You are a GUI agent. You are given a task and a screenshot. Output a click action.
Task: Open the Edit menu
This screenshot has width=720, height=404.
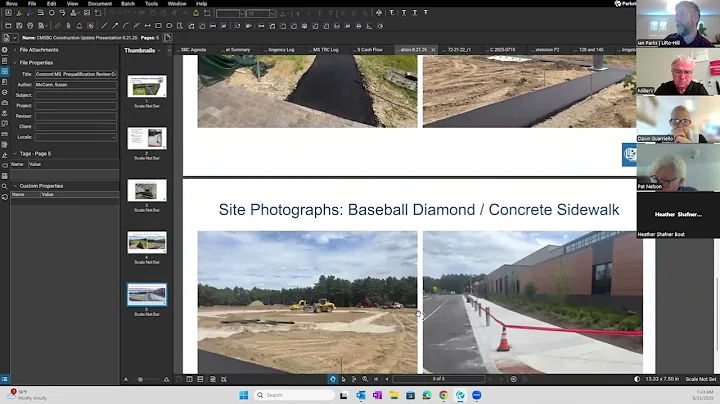[51, 4]
